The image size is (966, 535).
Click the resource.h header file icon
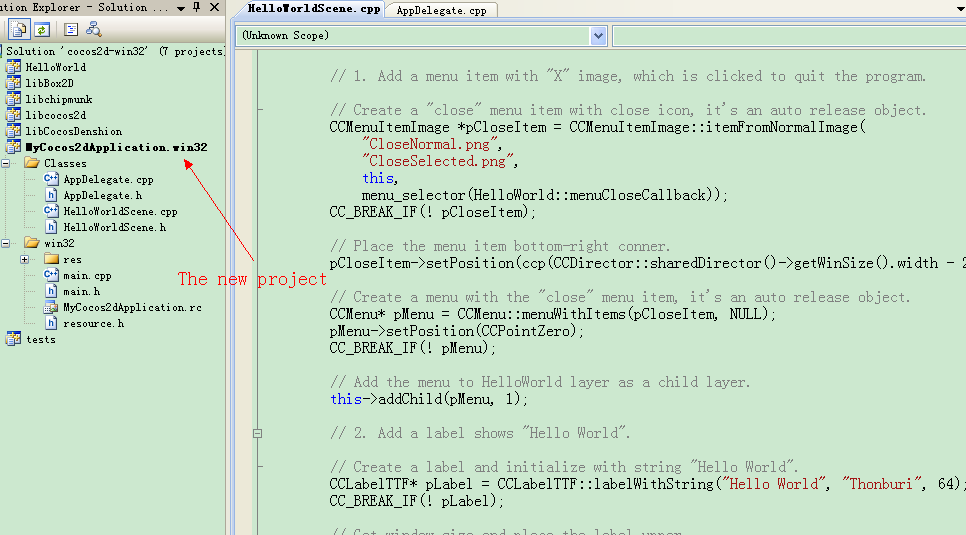[x=52, y=323]
